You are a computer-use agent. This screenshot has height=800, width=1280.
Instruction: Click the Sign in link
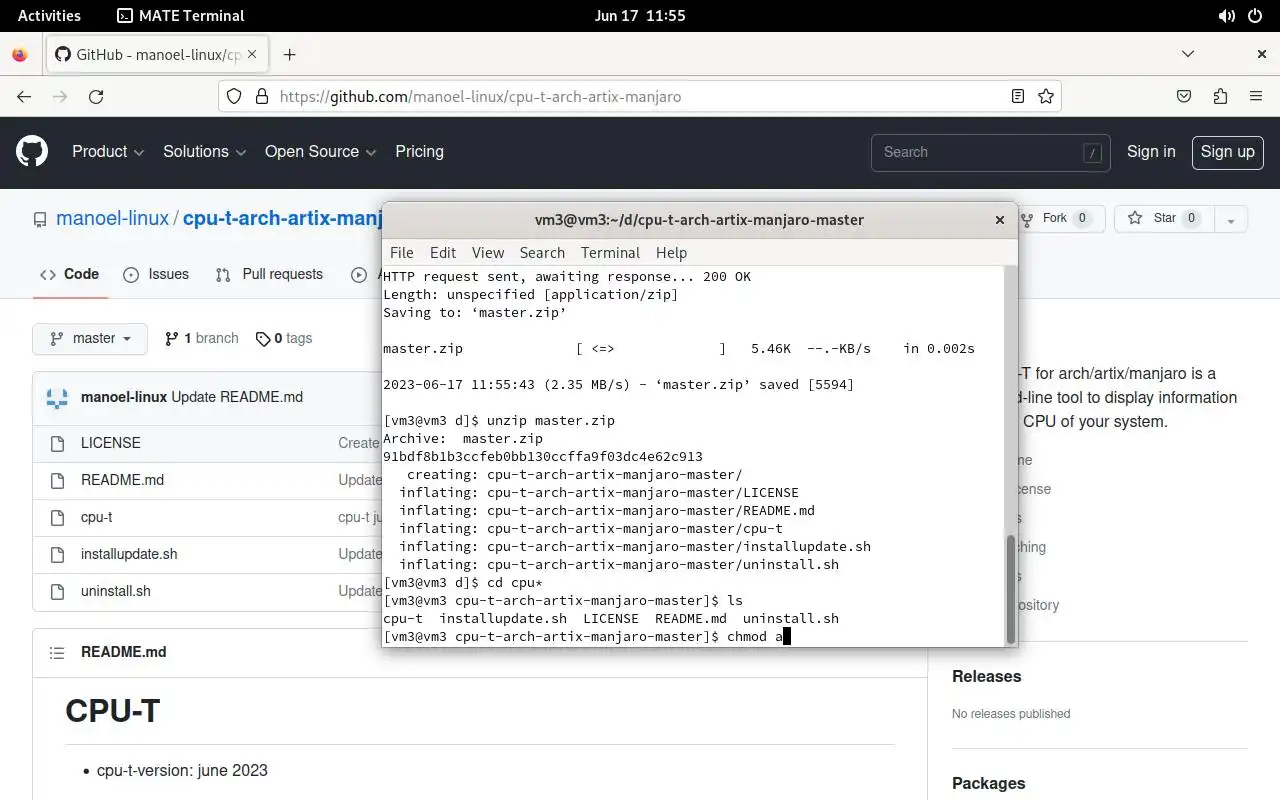pos(1151,152)
